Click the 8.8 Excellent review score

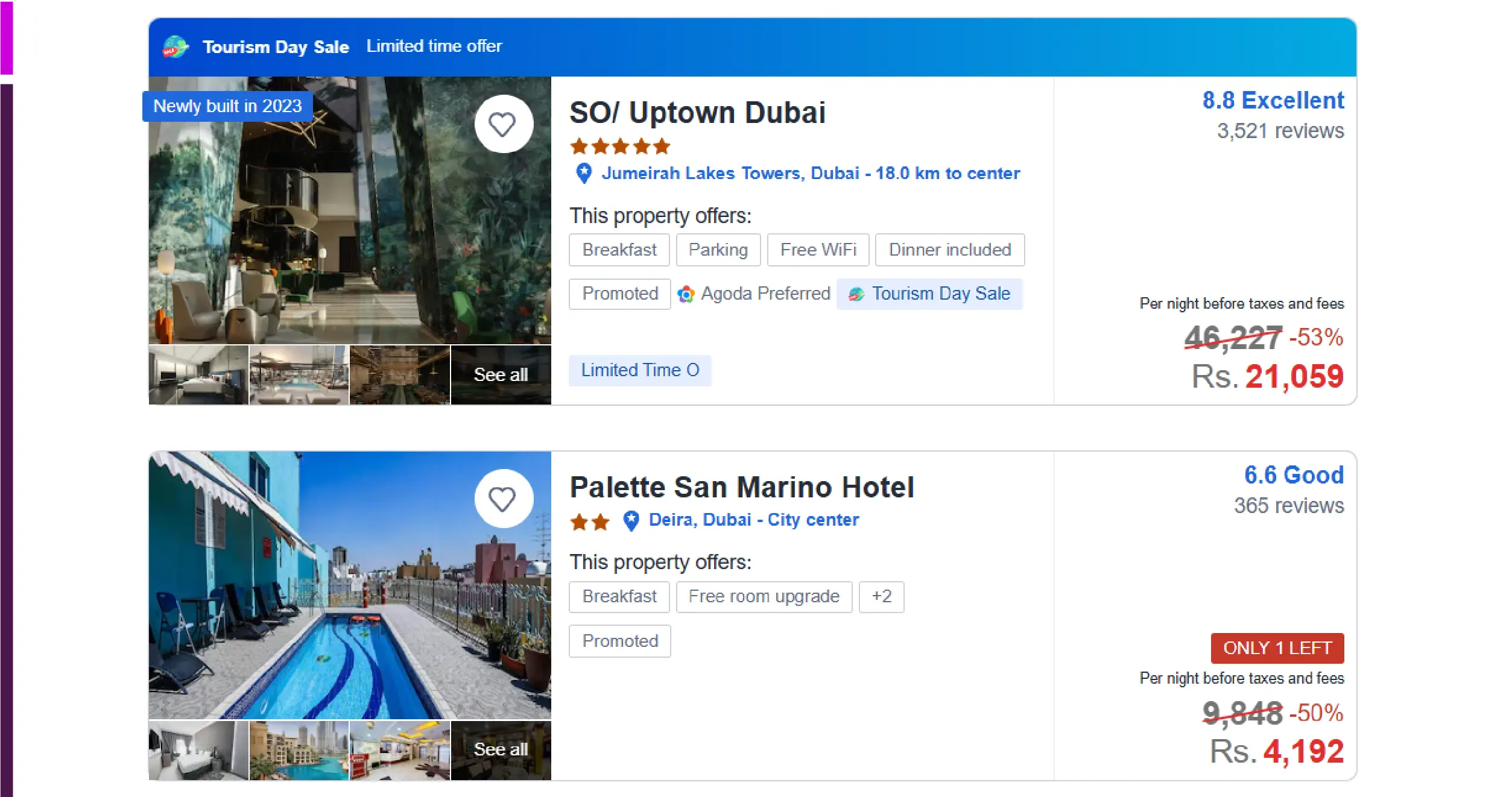(1273, 101)
